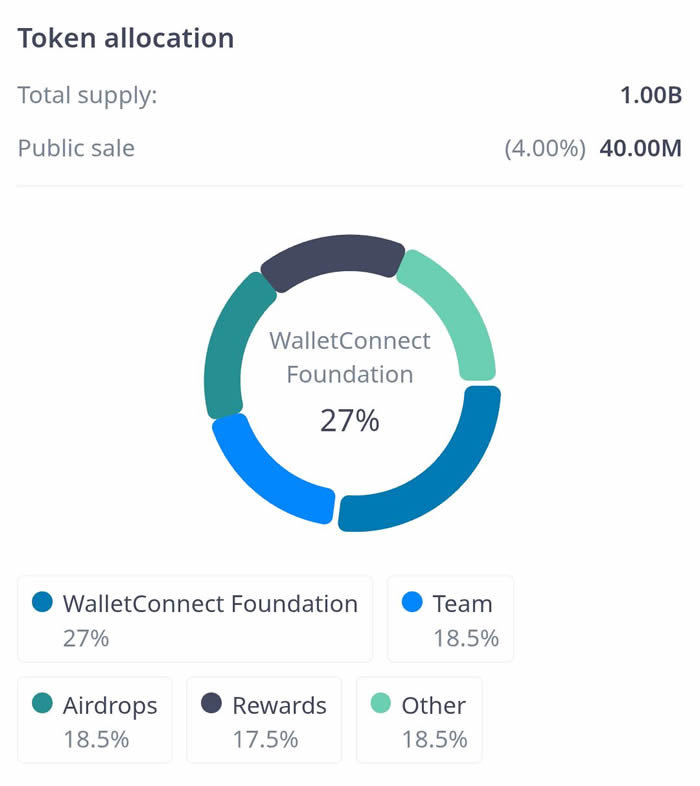Click the 1.00B total supply value
The width and height of the screenshot is (700, 786).
[x=651, y=95]
